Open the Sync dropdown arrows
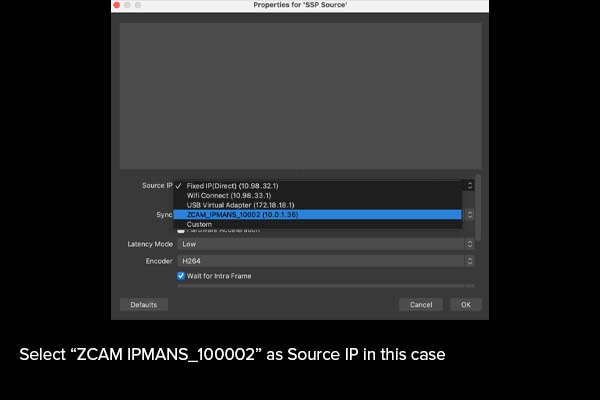 point(469,214)
